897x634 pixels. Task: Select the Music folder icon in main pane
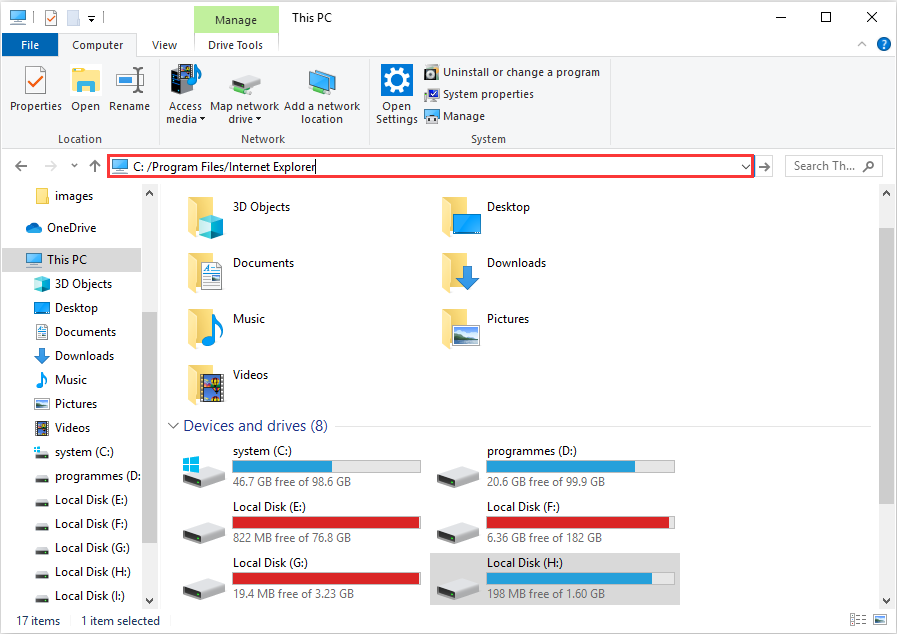pyautogui.click(x=205, y=328)
